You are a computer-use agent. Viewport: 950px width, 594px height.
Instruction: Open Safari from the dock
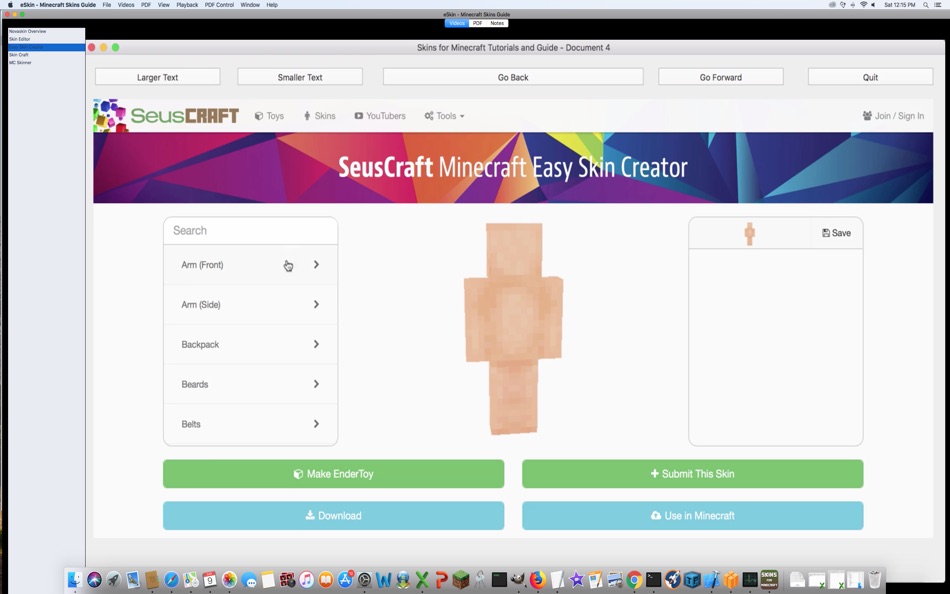pyautogui.click(x=171, y=579)
